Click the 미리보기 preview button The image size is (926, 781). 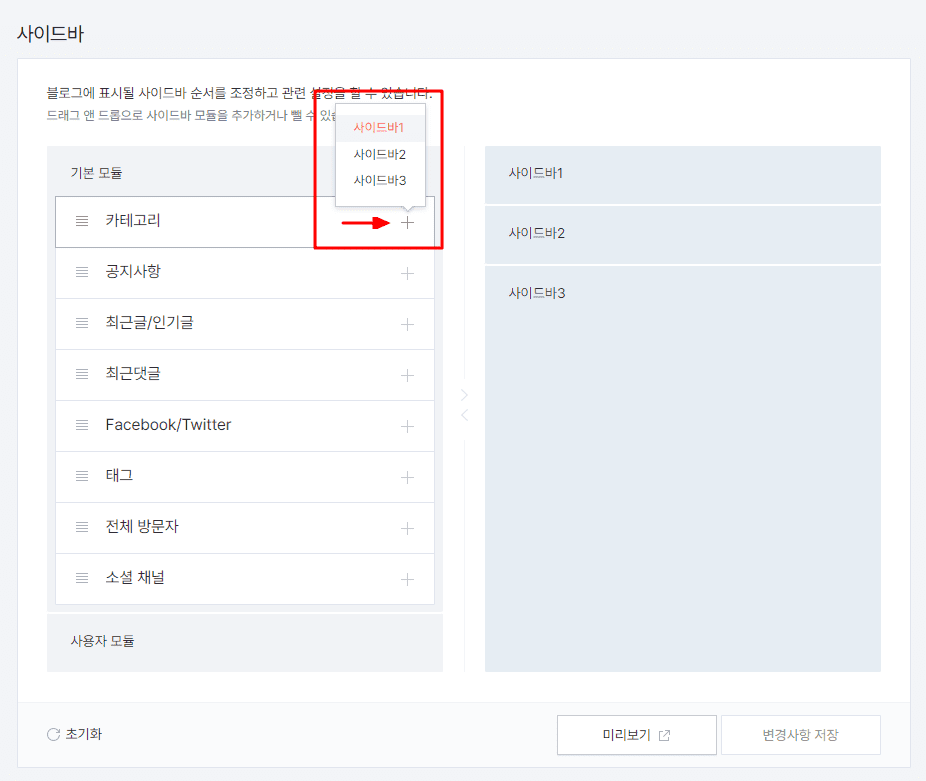coord(636,734)
